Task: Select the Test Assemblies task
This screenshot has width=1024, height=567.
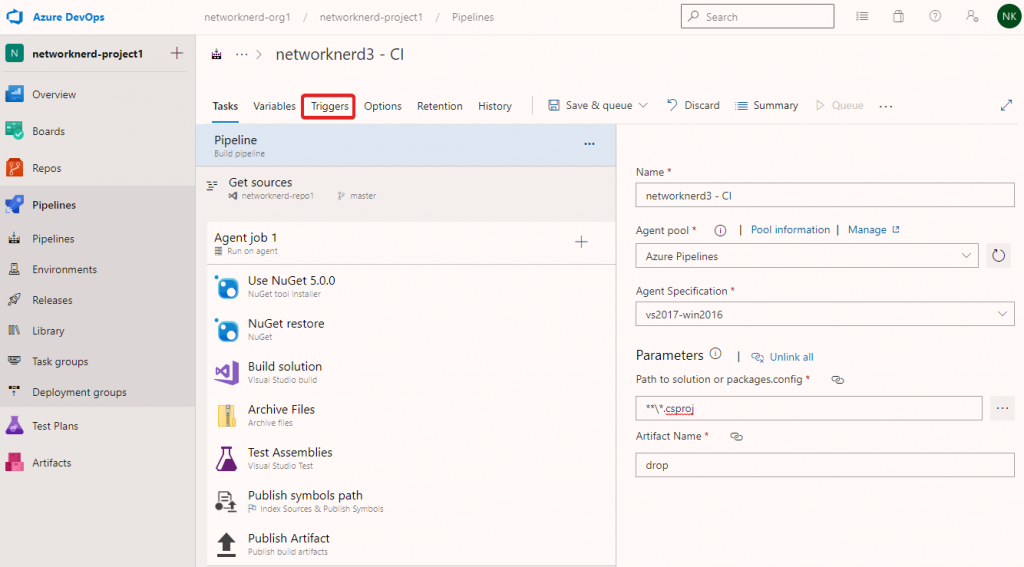Action: (411, 459)
